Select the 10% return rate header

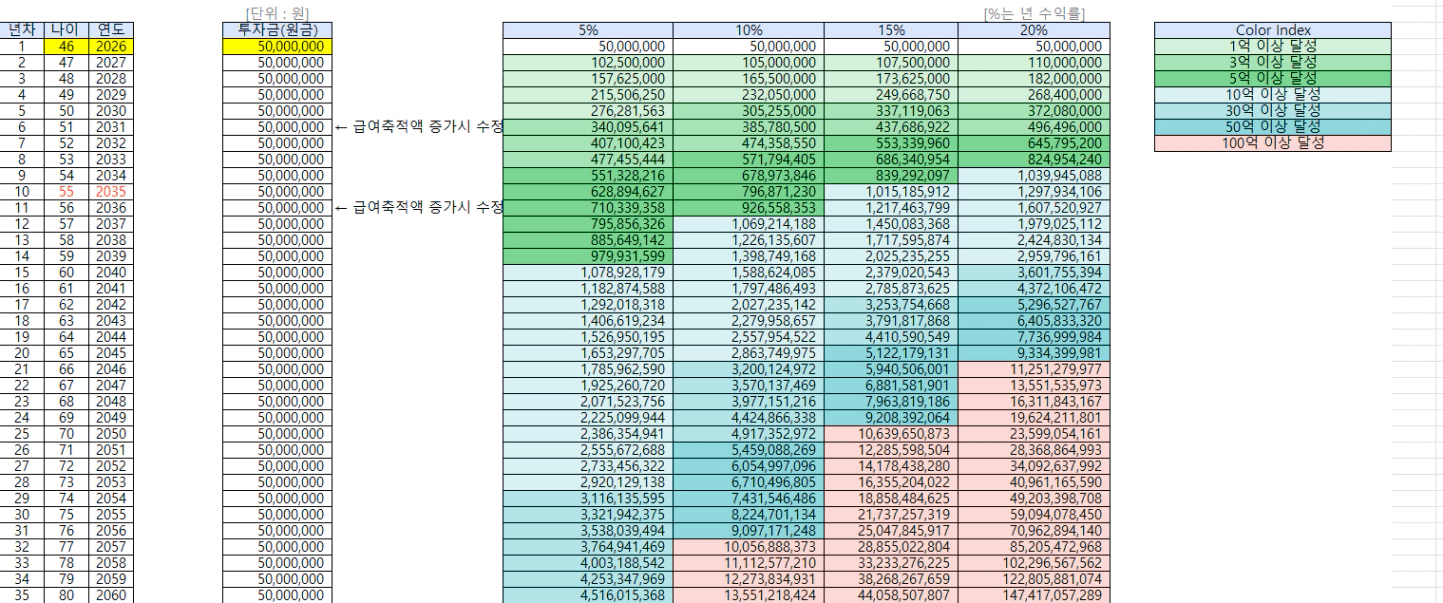click(x=746, y=31)
